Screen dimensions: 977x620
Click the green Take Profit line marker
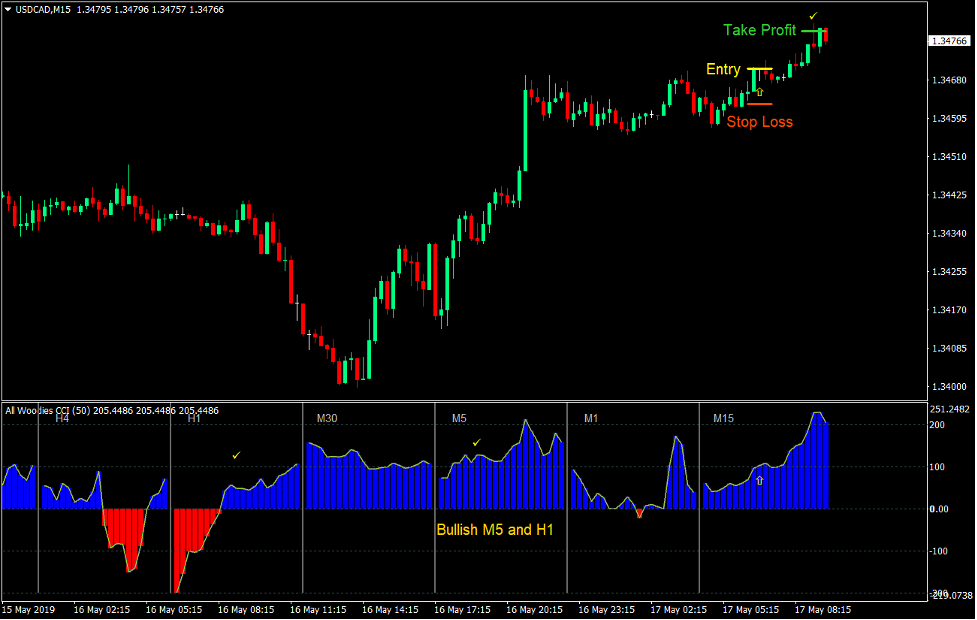pos(811,31)
